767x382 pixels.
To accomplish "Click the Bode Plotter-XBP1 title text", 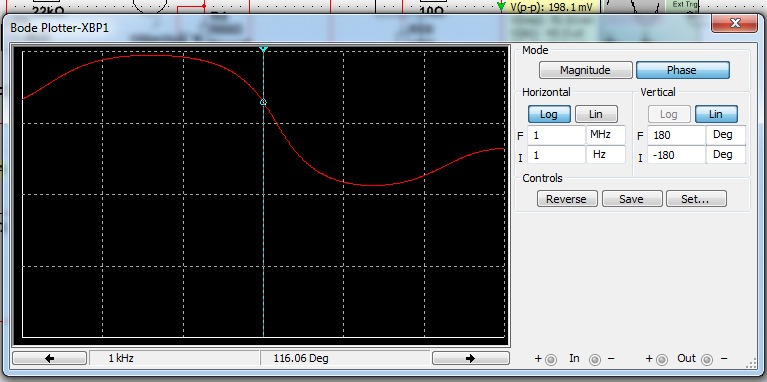I will tap(59, 28).
